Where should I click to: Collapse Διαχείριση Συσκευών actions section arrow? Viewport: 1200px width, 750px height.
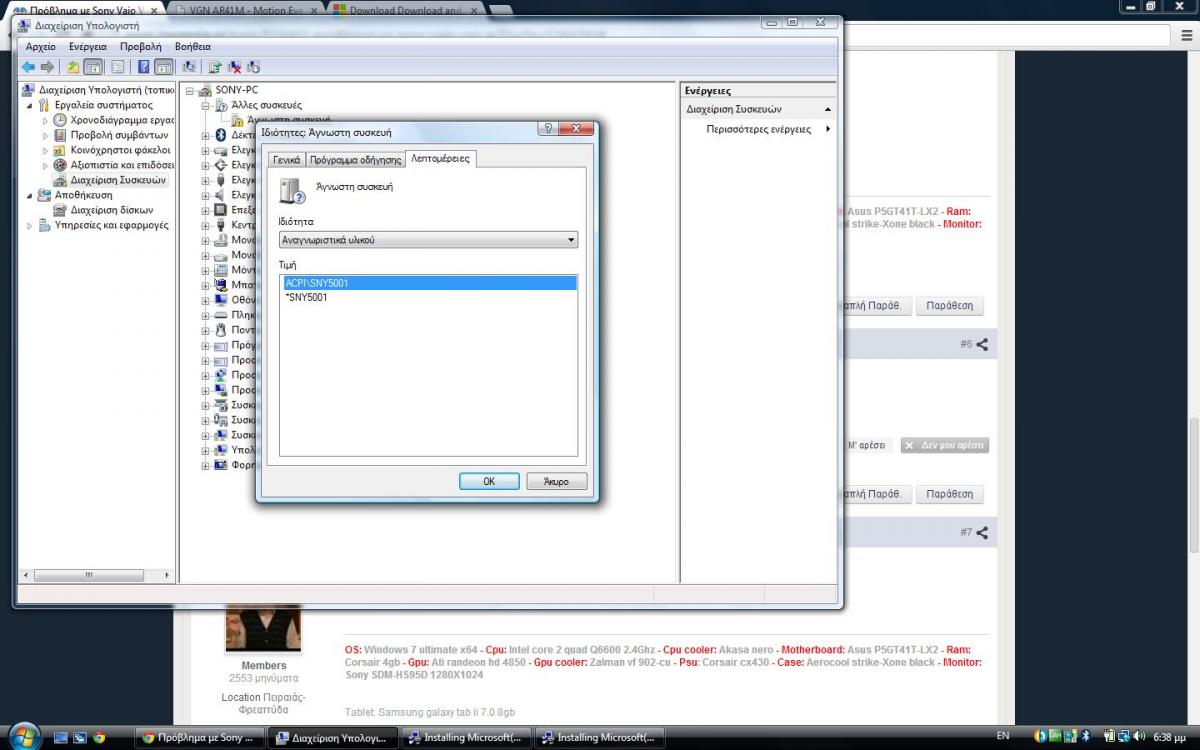[x=828, y=109]
